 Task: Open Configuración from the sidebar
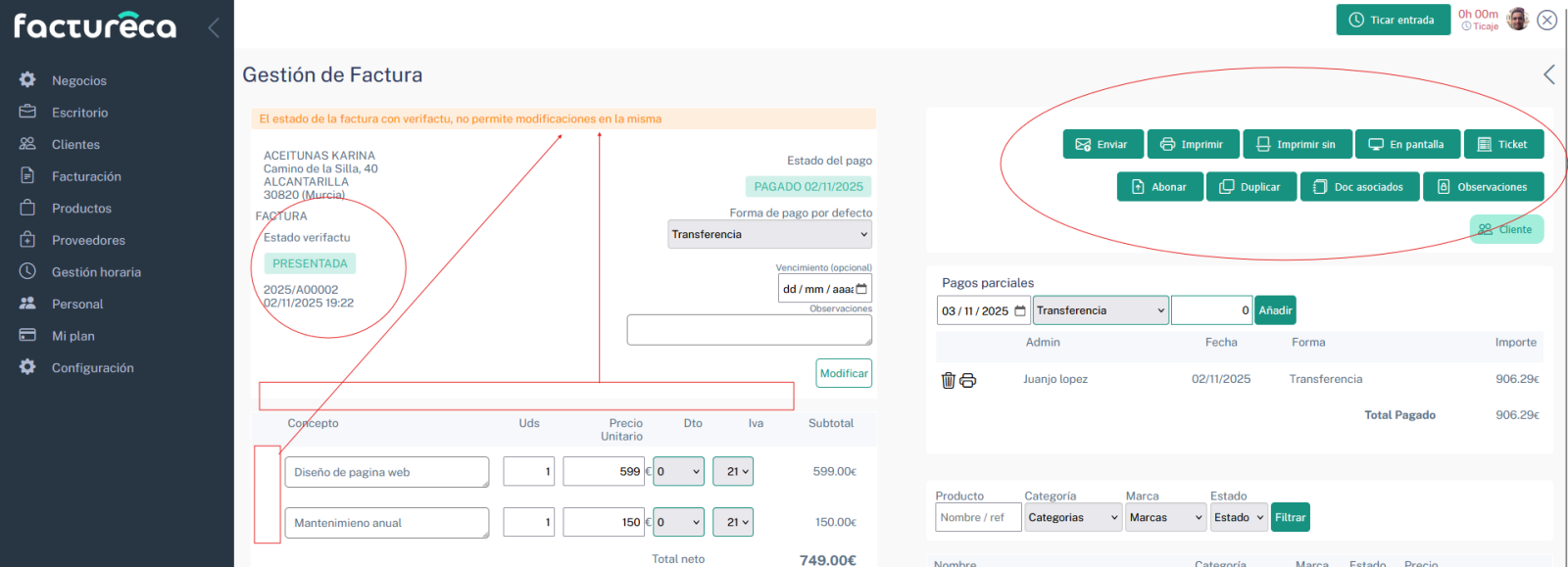(92, 368)
